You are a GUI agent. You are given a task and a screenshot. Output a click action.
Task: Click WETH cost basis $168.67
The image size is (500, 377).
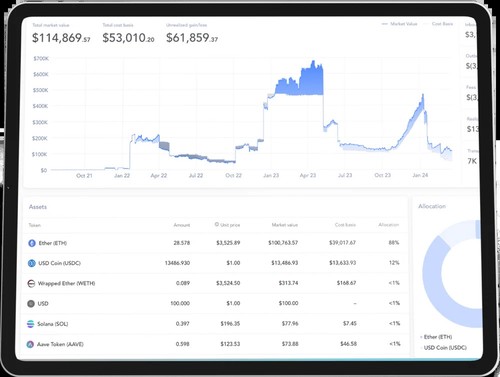(x=346, y=283)
